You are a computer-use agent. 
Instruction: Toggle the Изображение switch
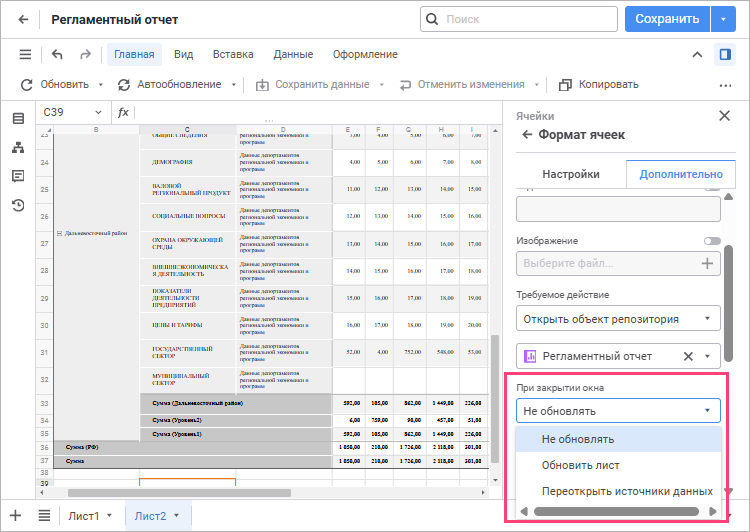coord(712,241)
